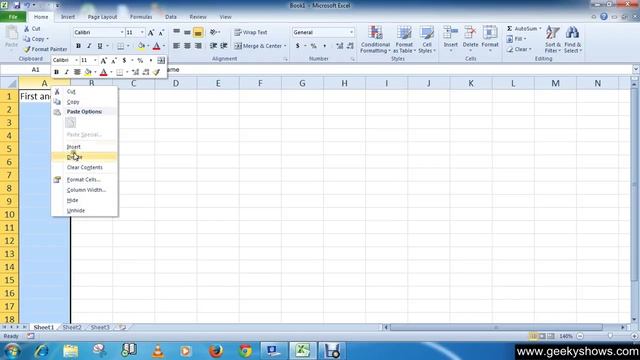Click the mini toolbar's Fill Color bucket
The width and height of the screenshot is (640, 360).
[88, 72]
